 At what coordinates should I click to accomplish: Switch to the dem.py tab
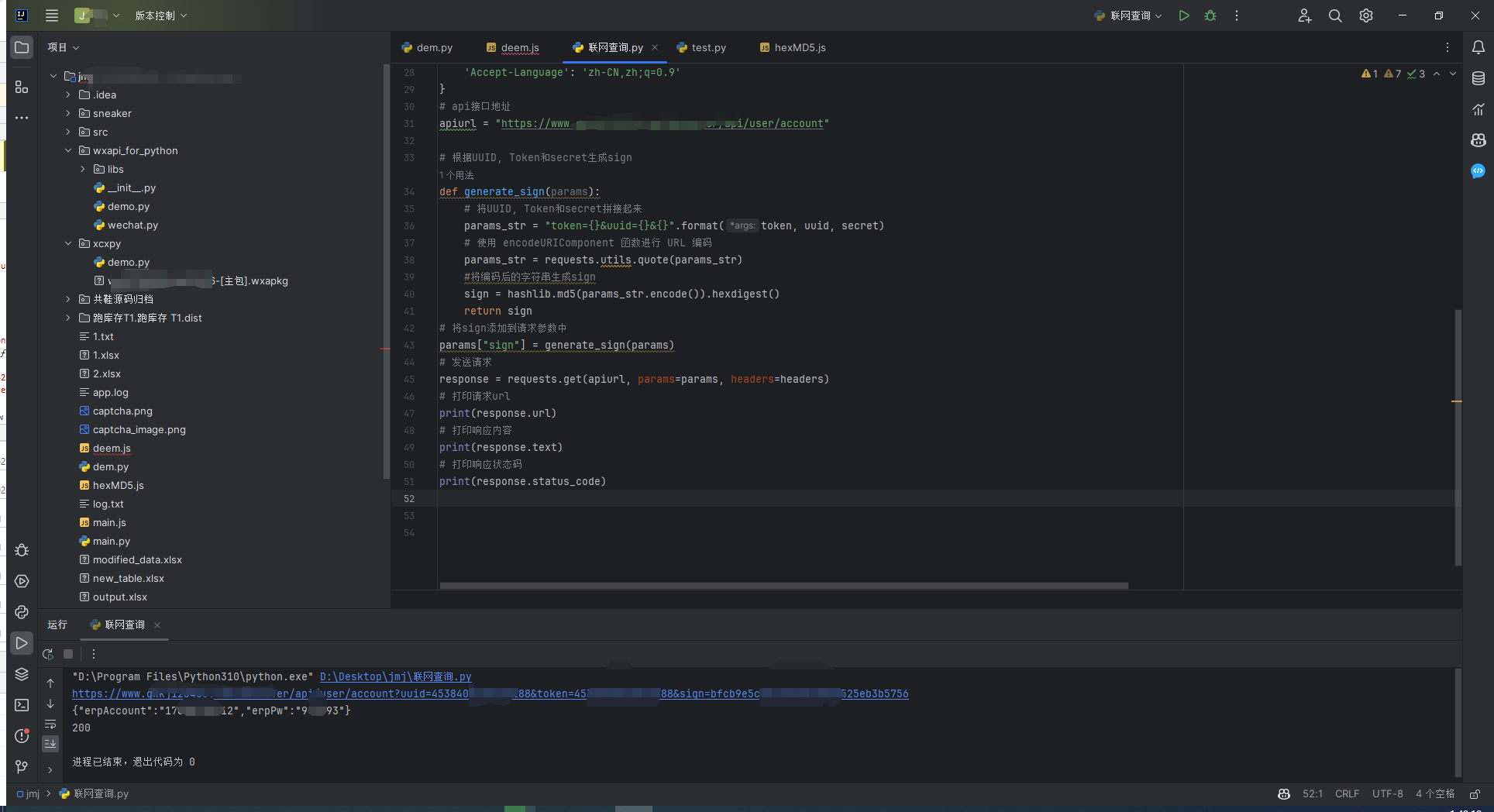pyautogui.click(x=427, y=47)
